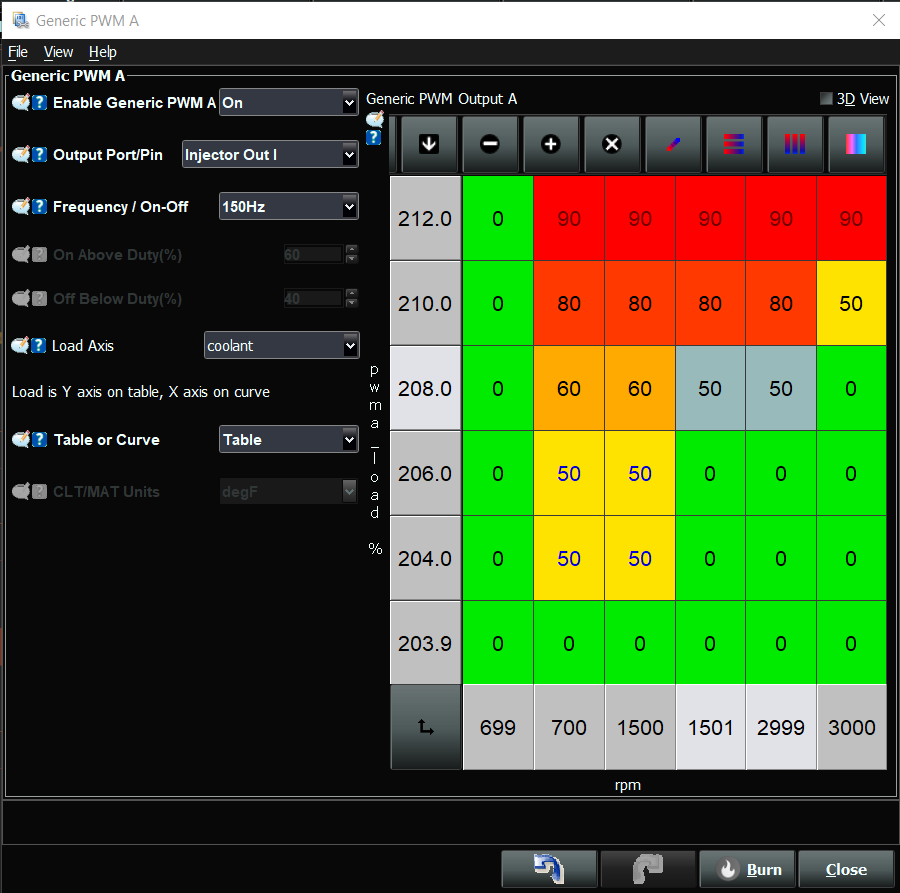Click the axis swap arrow button
The width and height of the screenshot is (900, 893).
[426, 727]
